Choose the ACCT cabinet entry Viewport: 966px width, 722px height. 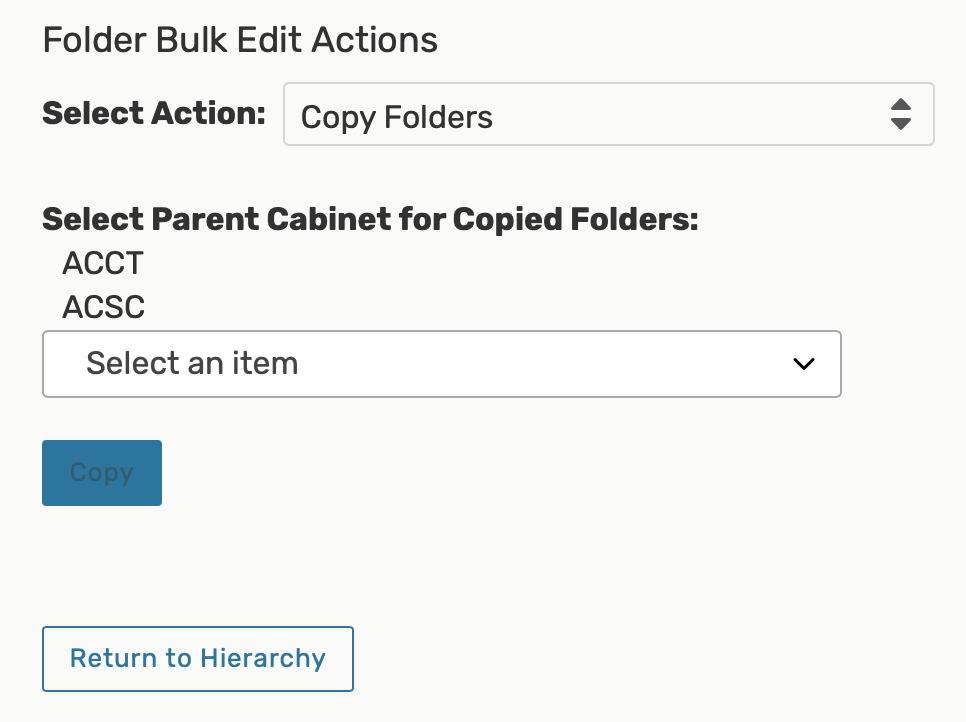pyautogui.click(x=103, y=264)
